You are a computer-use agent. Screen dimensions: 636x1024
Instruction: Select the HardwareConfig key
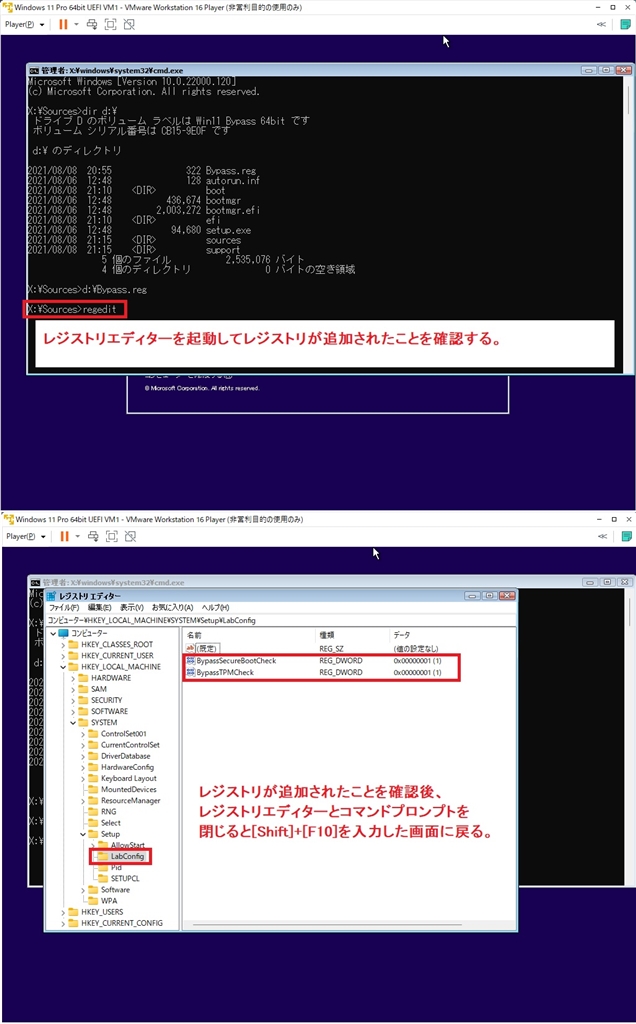127,767
